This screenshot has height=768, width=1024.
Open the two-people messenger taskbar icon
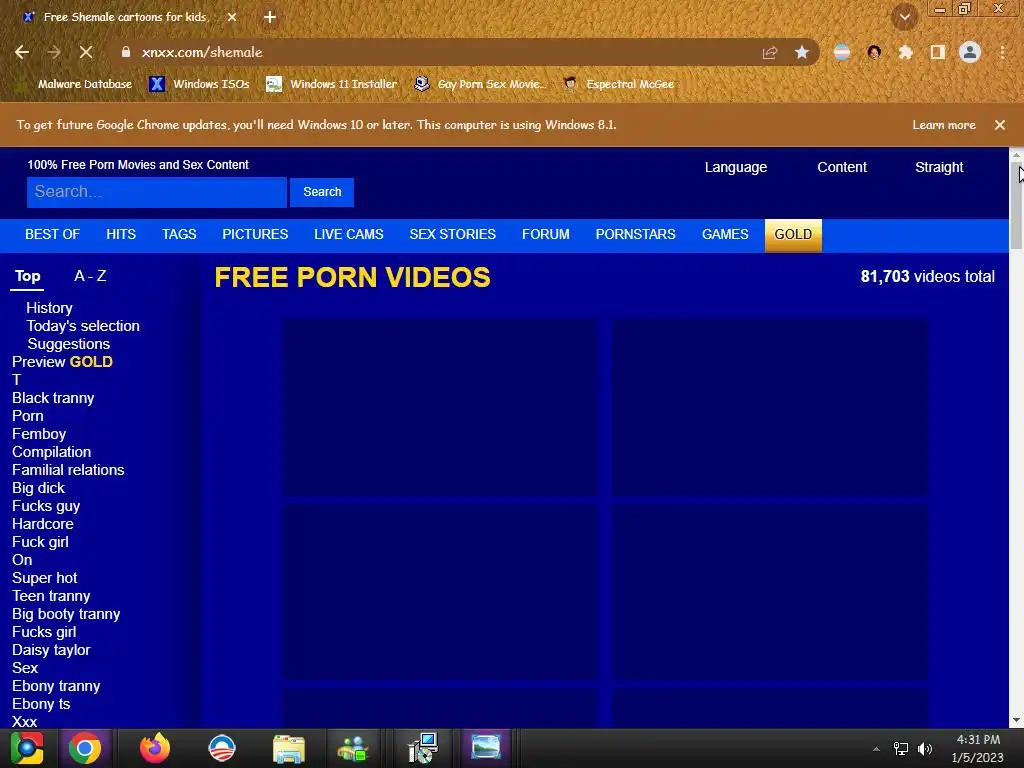click(x=353, y=749)
